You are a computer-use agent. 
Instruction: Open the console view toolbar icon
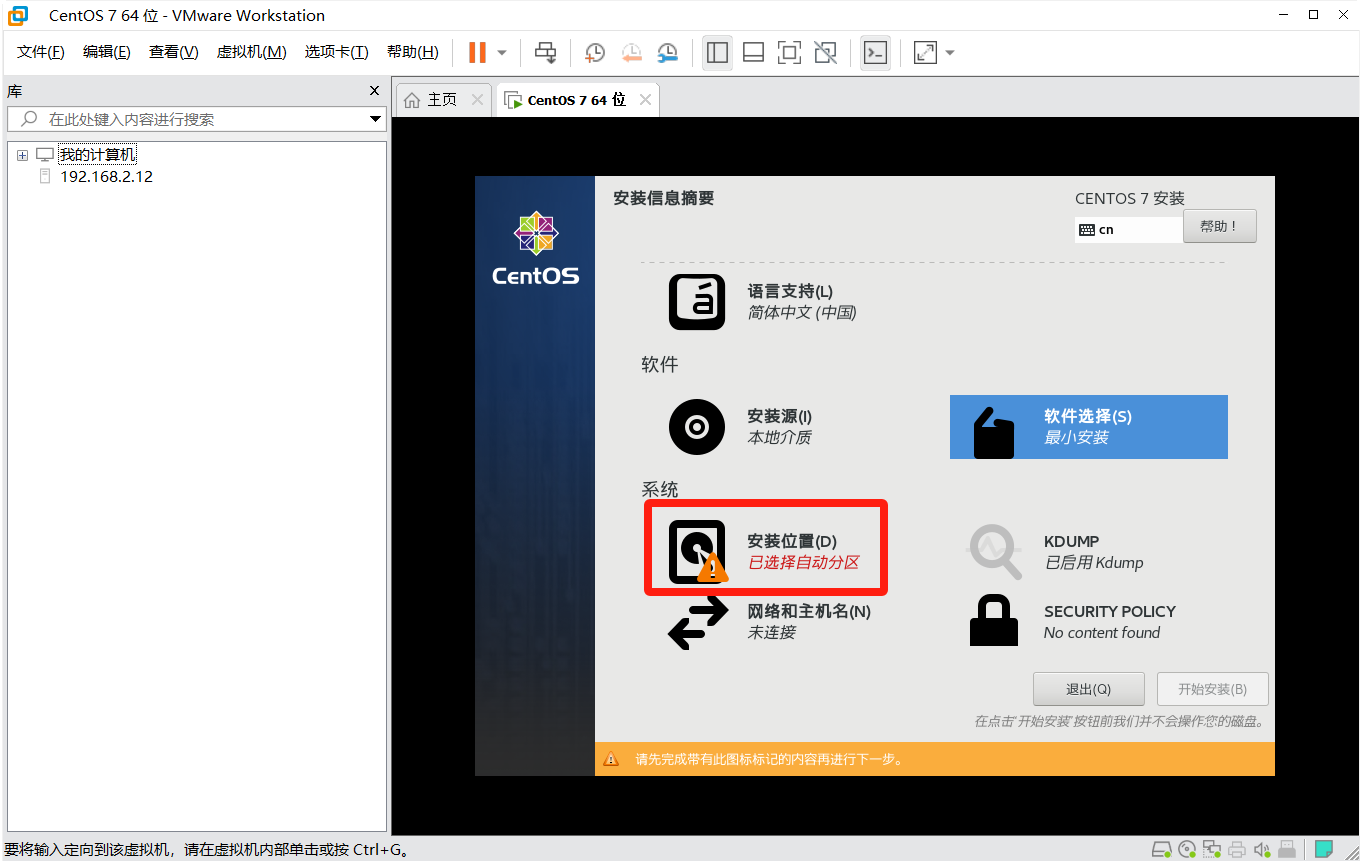click(875, 52)
